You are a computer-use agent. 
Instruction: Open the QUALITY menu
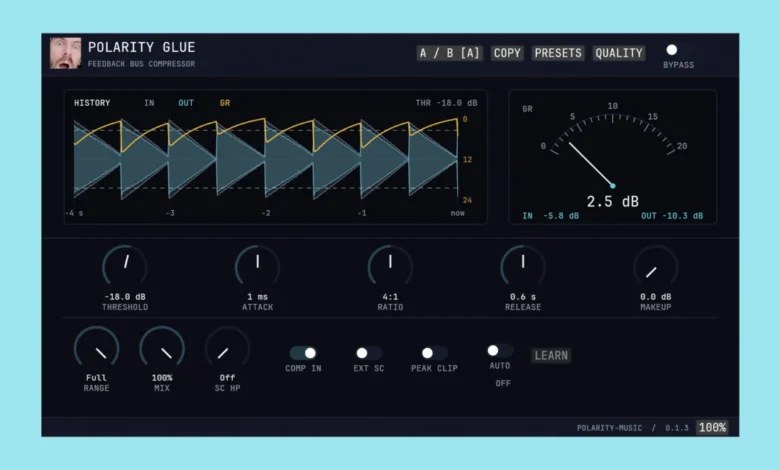point(619,53)
